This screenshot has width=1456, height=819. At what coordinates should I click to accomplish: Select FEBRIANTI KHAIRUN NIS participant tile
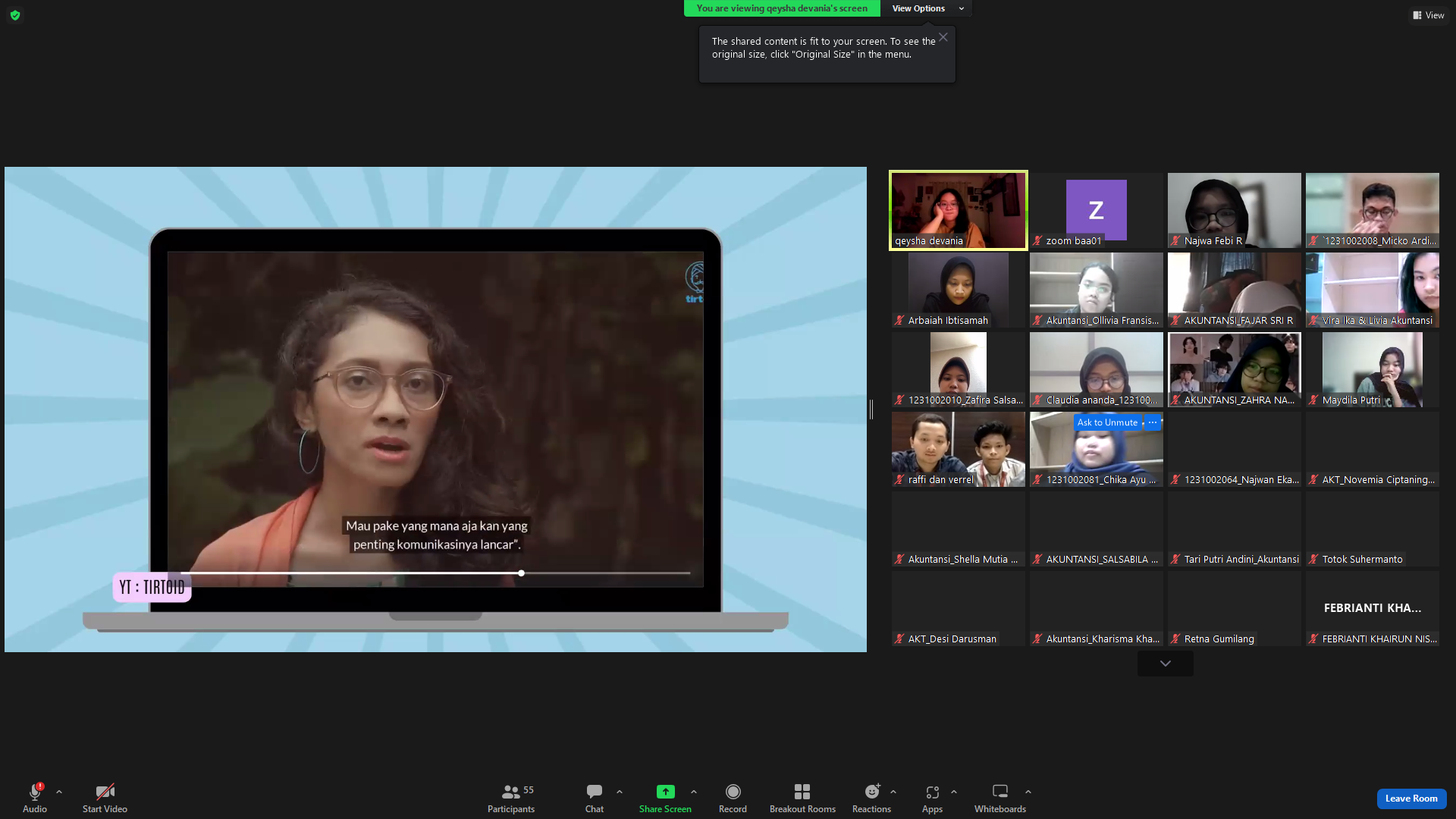tap(1373, 608)
